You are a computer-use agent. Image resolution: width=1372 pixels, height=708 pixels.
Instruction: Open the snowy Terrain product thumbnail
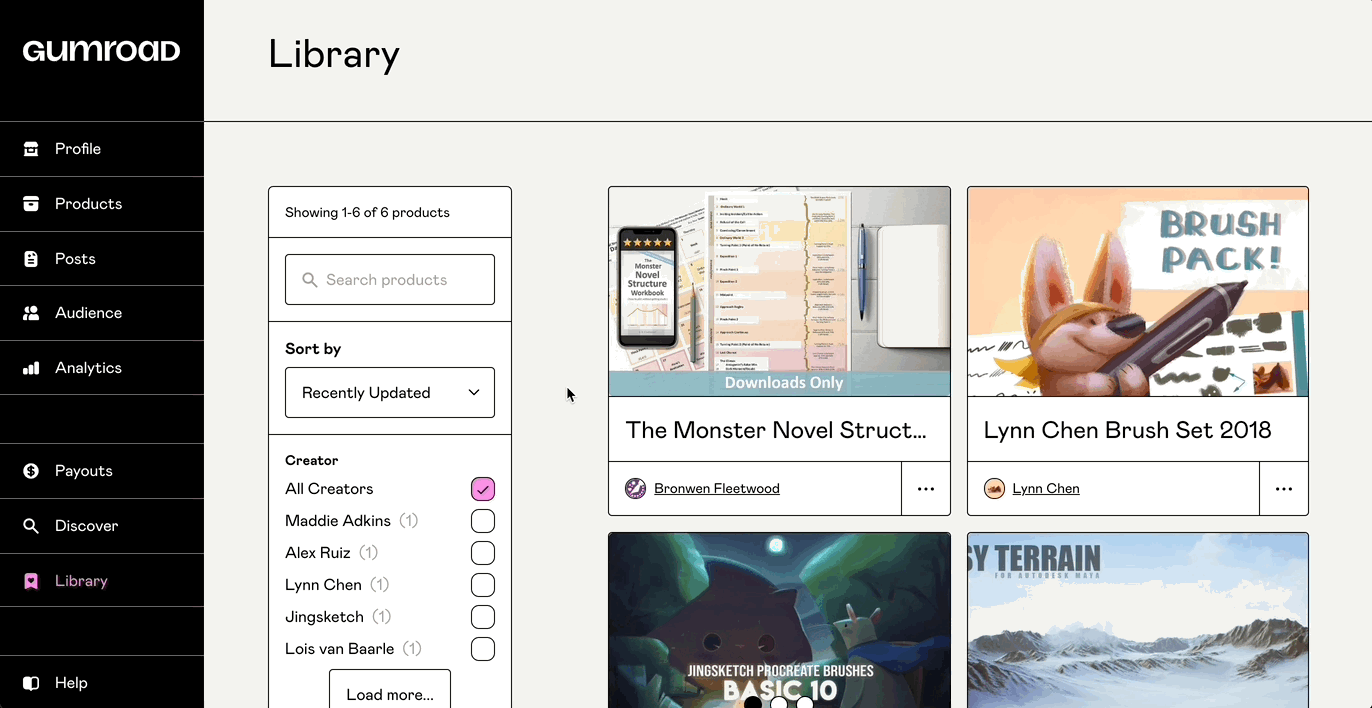pyautogui.click(x=1138, y=620)
